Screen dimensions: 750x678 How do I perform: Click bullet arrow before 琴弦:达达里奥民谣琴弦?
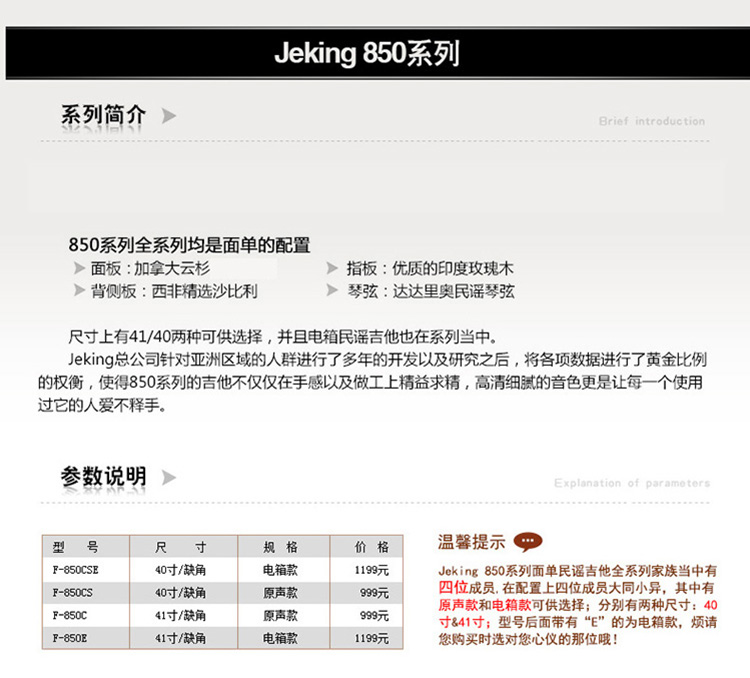point(332,290)
